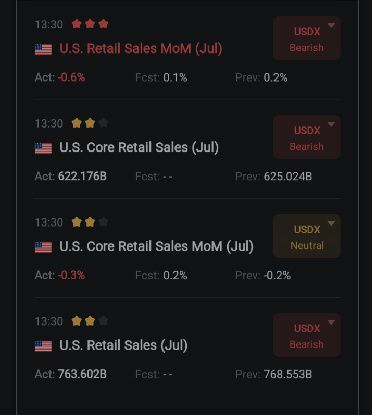Click the -0.6% actual value

pyautogui.click(x=71, y=77)
